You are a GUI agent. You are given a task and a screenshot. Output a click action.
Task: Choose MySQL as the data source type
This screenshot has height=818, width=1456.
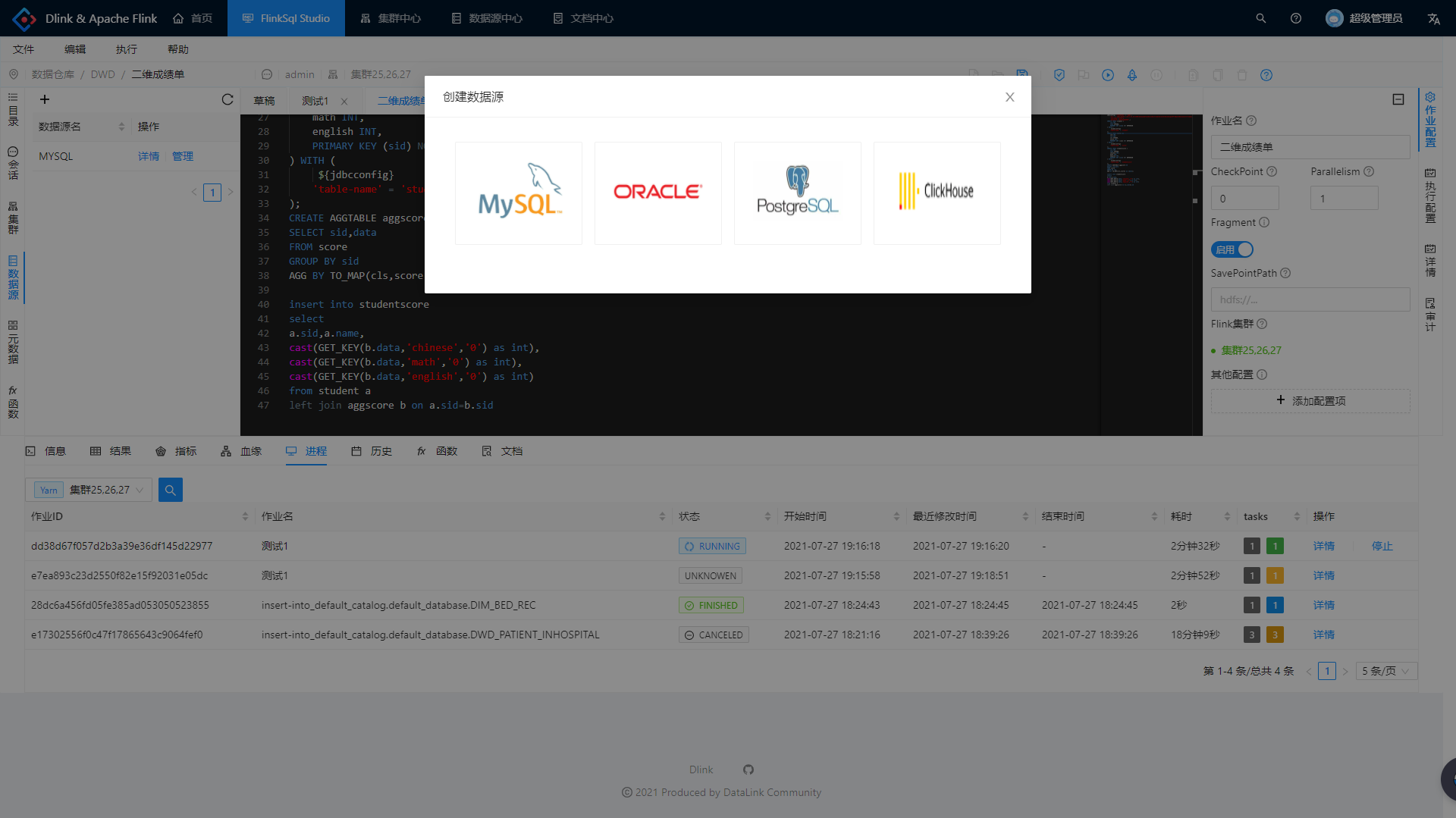[x=519, y=193]
